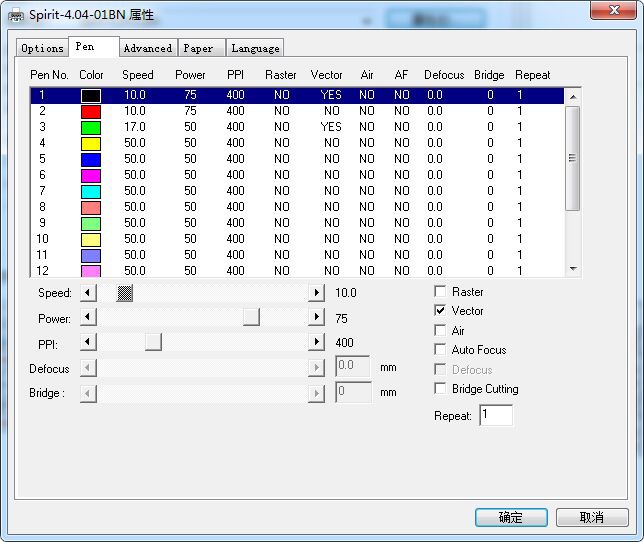Uncheck the Vector checkbox
644x542 pixels.
tap(440, 310)
